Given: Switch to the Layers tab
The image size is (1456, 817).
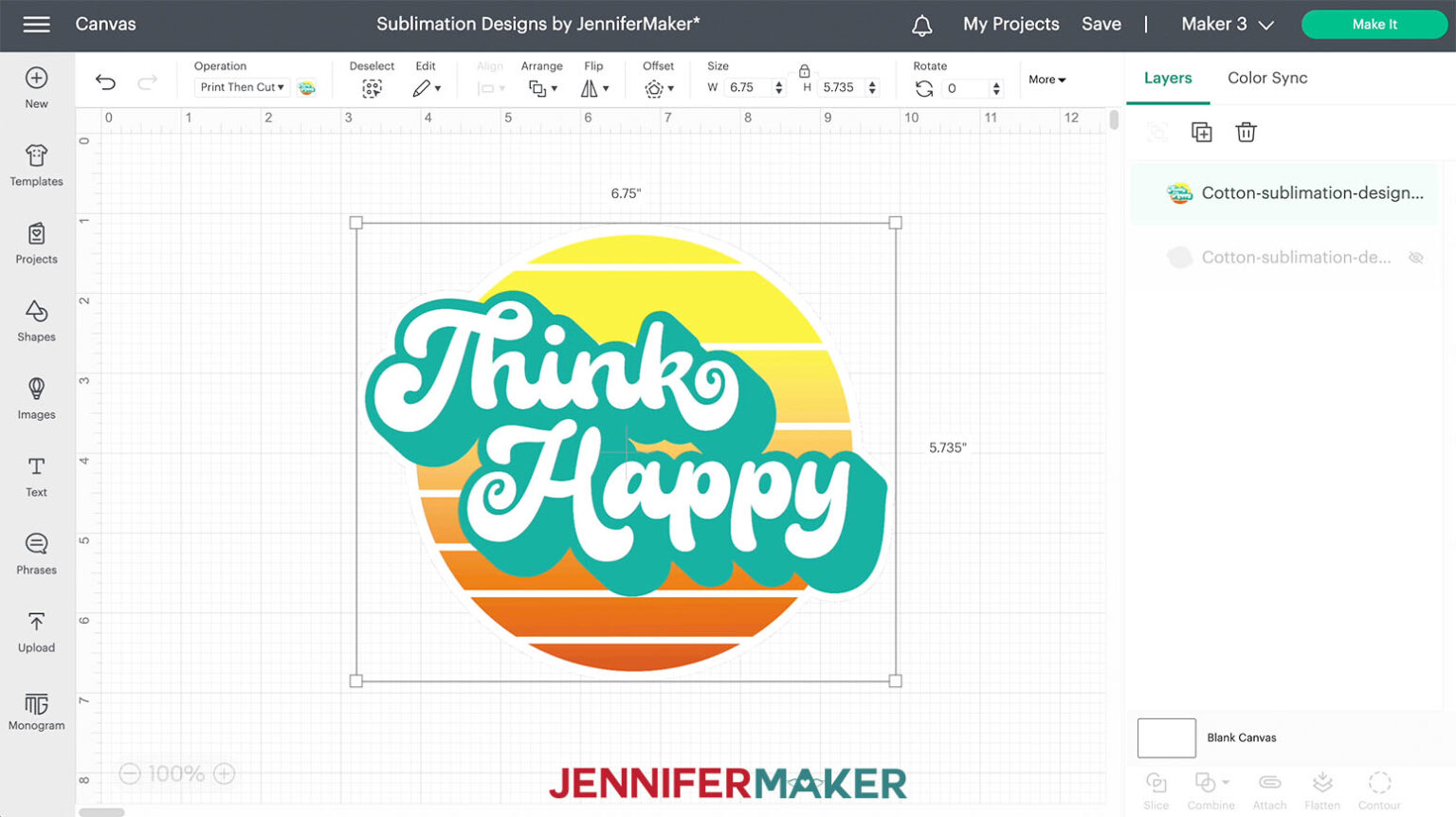Looking at the screenshot, I should click(1168, 78).
